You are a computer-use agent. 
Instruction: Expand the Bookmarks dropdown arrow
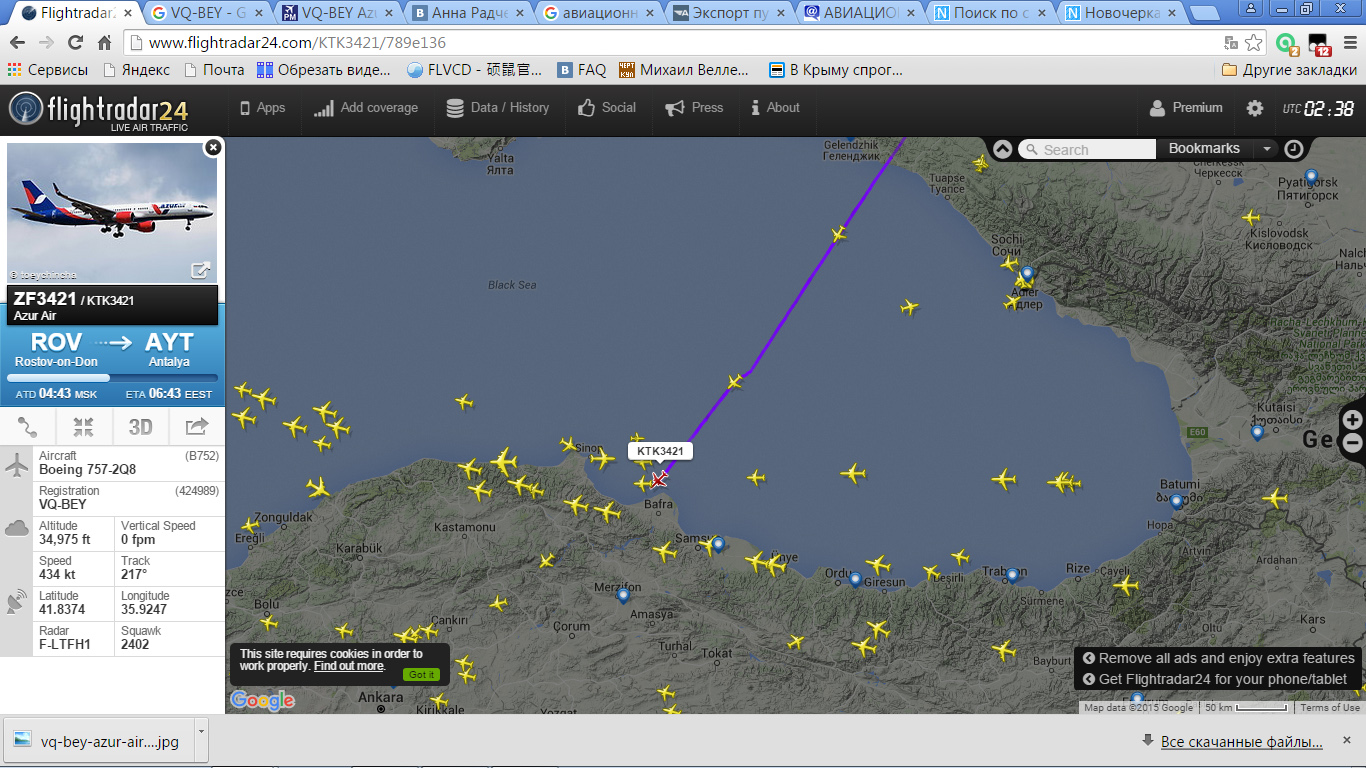pos(1267,149)
